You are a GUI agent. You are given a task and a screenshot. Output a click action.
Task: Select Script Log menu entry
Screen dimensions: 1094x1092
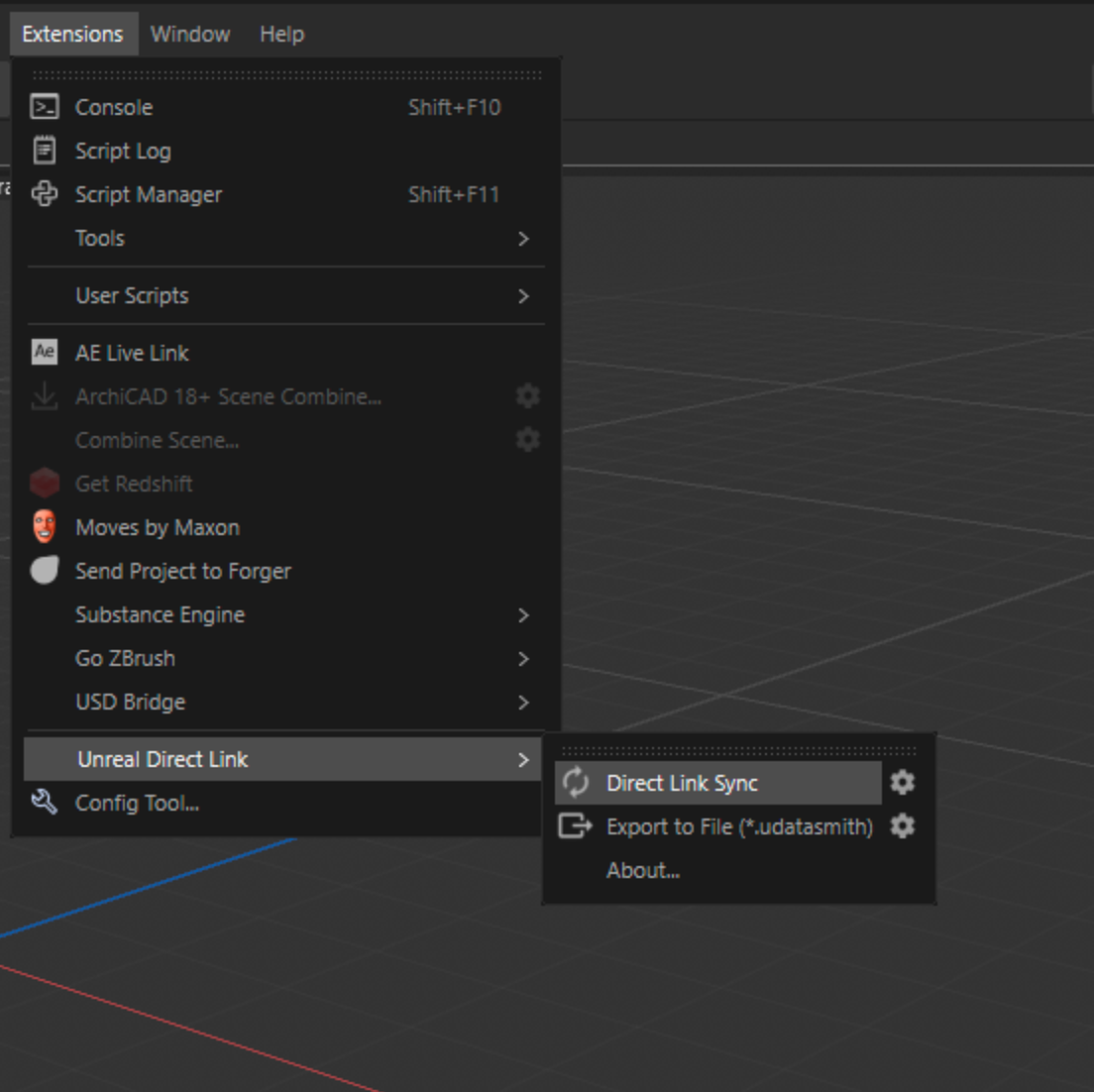[x=284, y=151]
